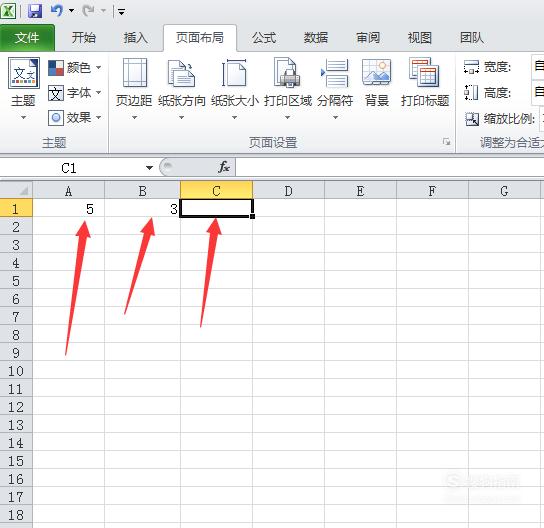
Task: Open the 分隔符 breaks icon
Action: click(x=335, y=73)
